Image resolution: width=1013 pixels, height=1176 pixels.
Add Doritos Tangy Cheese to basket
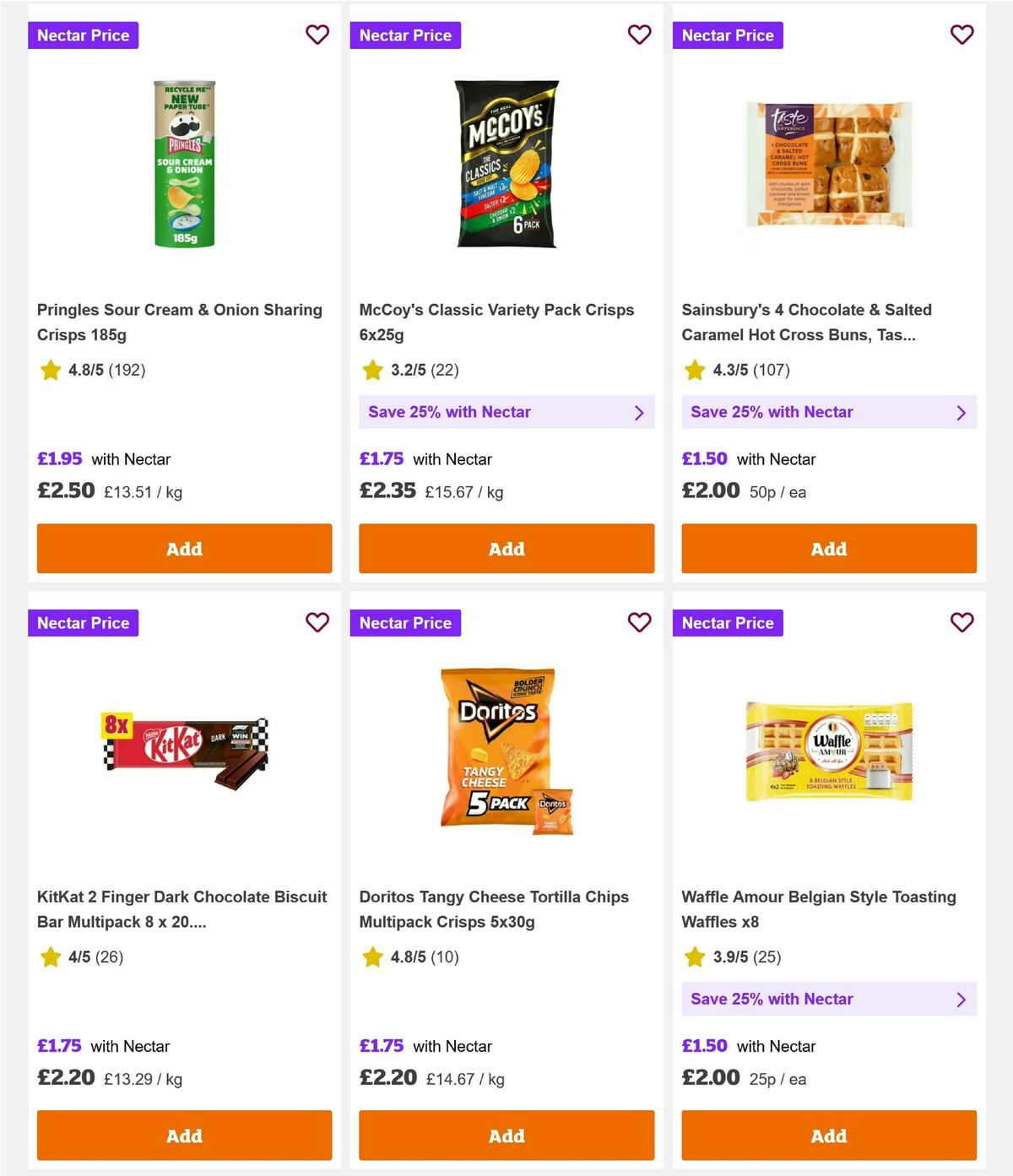506,1135
